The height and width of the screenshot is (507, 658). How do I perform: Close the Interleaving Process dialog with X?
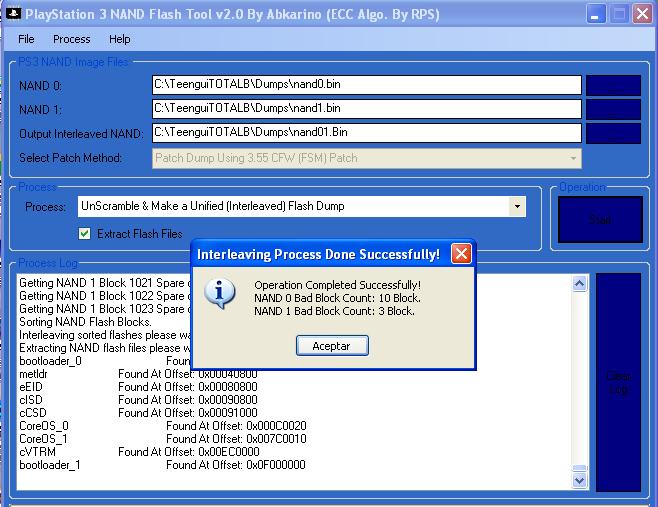tap(461, 254)
